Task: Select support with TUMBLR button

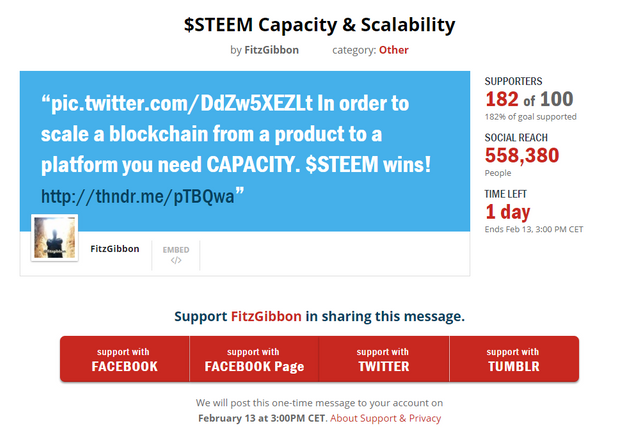Action: pyautogui.click(x=513, y=359)
